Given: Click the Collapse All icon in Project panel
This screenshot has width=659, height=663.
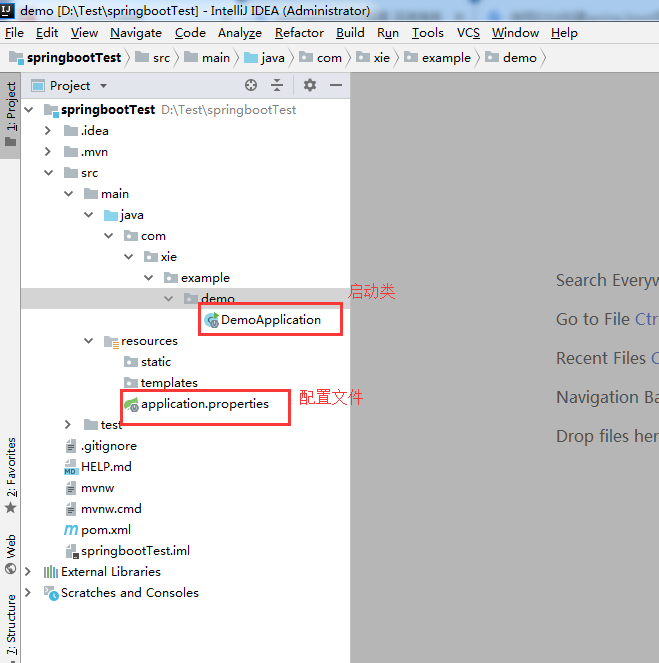Looking at the screenshot, I should [x=277, y=85].
